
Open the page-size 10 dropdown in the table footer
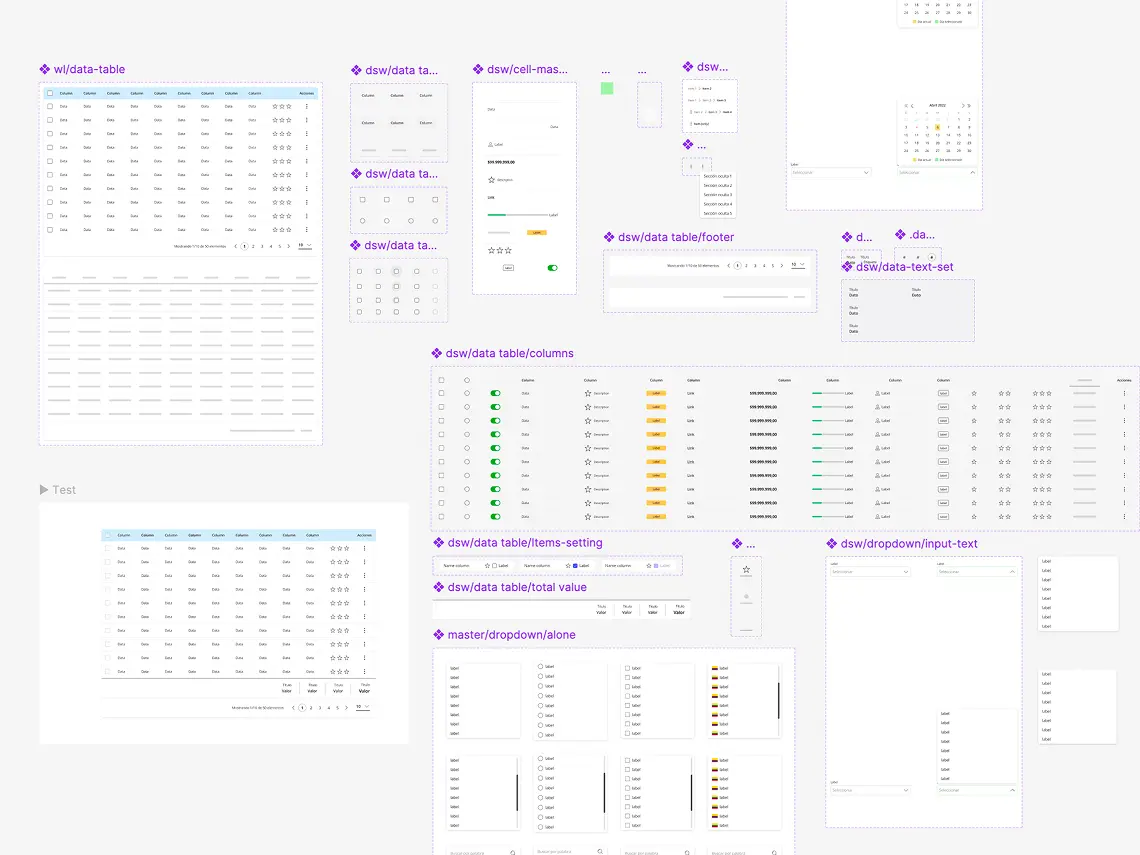[797, 265]
